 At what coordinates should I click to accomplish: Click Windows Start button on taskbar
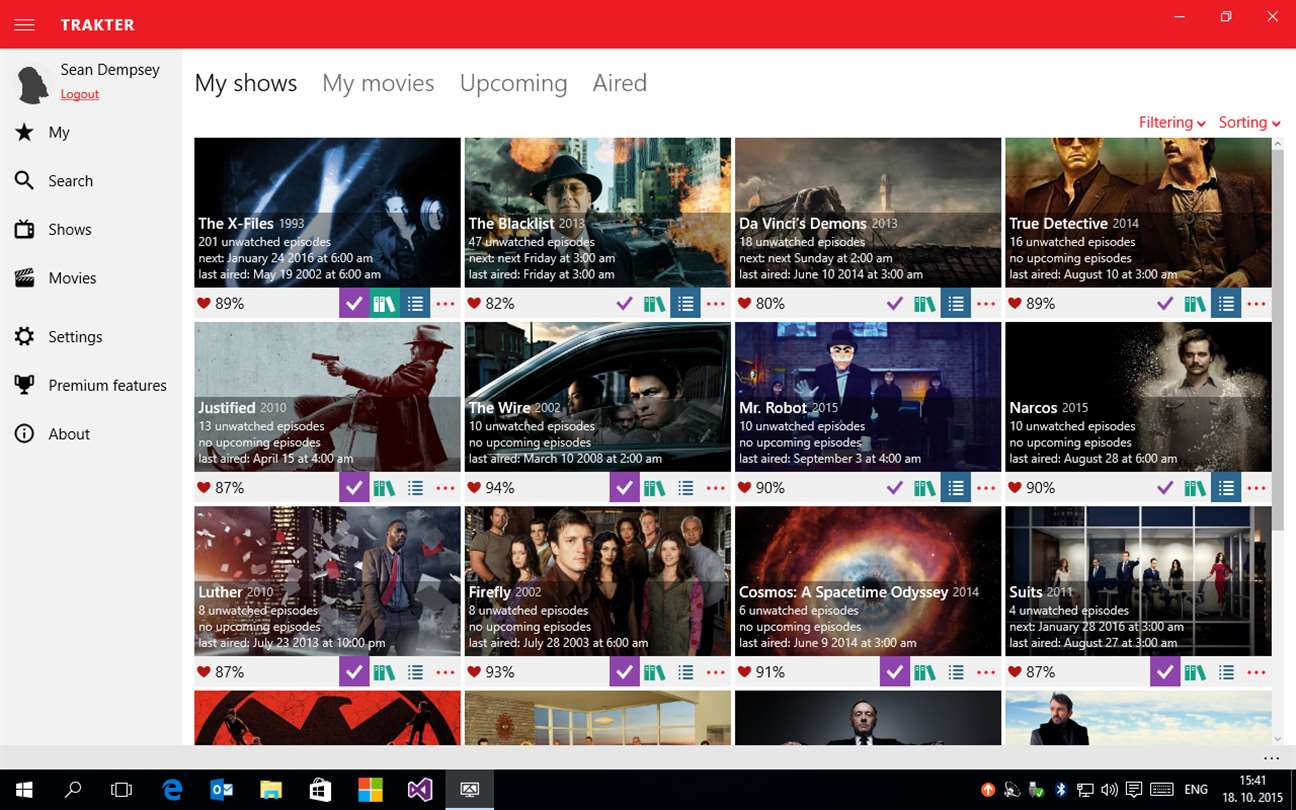24,790
